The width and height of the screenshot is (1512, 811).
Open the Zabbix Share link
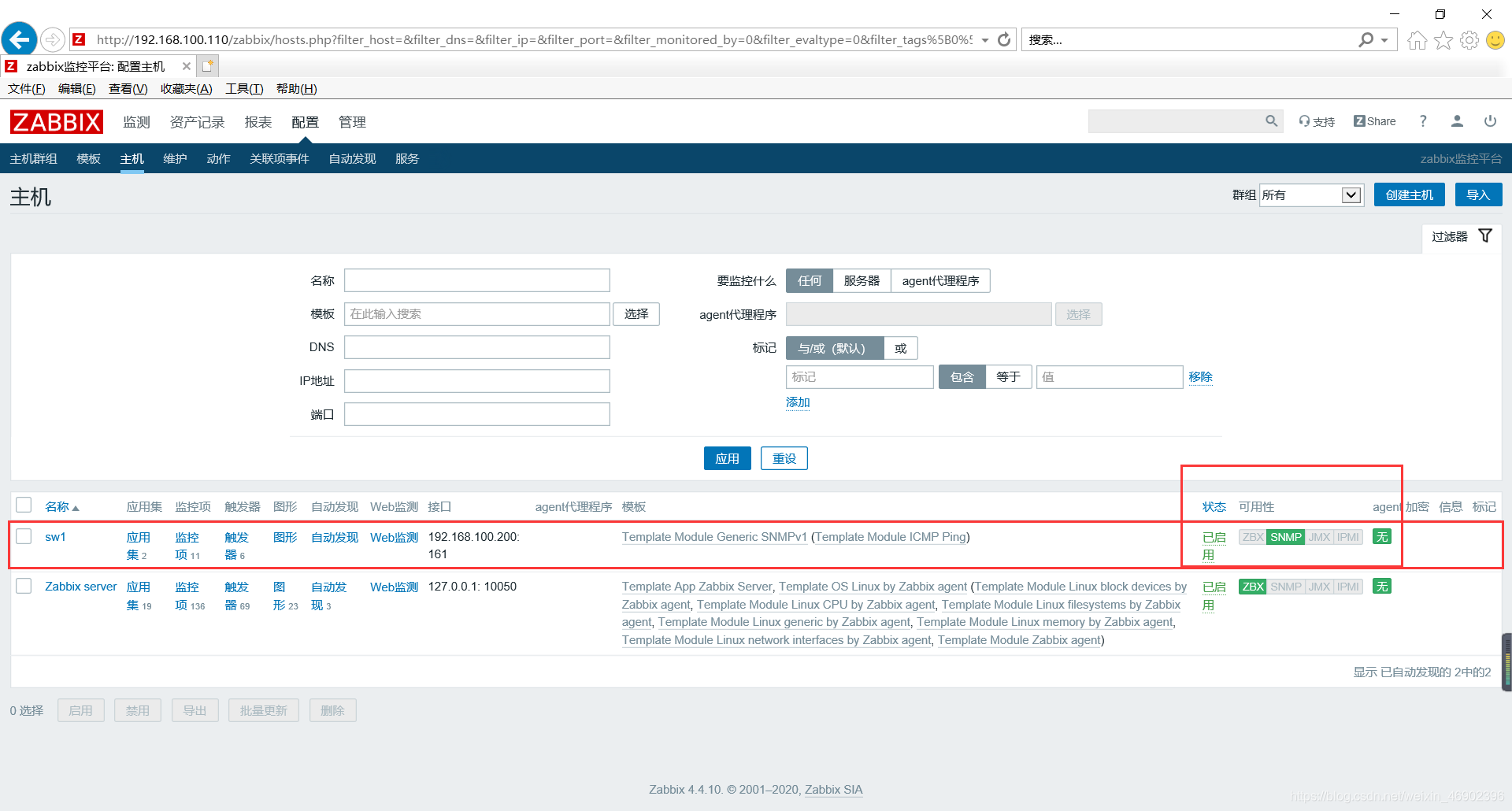tap(1375, 121)
